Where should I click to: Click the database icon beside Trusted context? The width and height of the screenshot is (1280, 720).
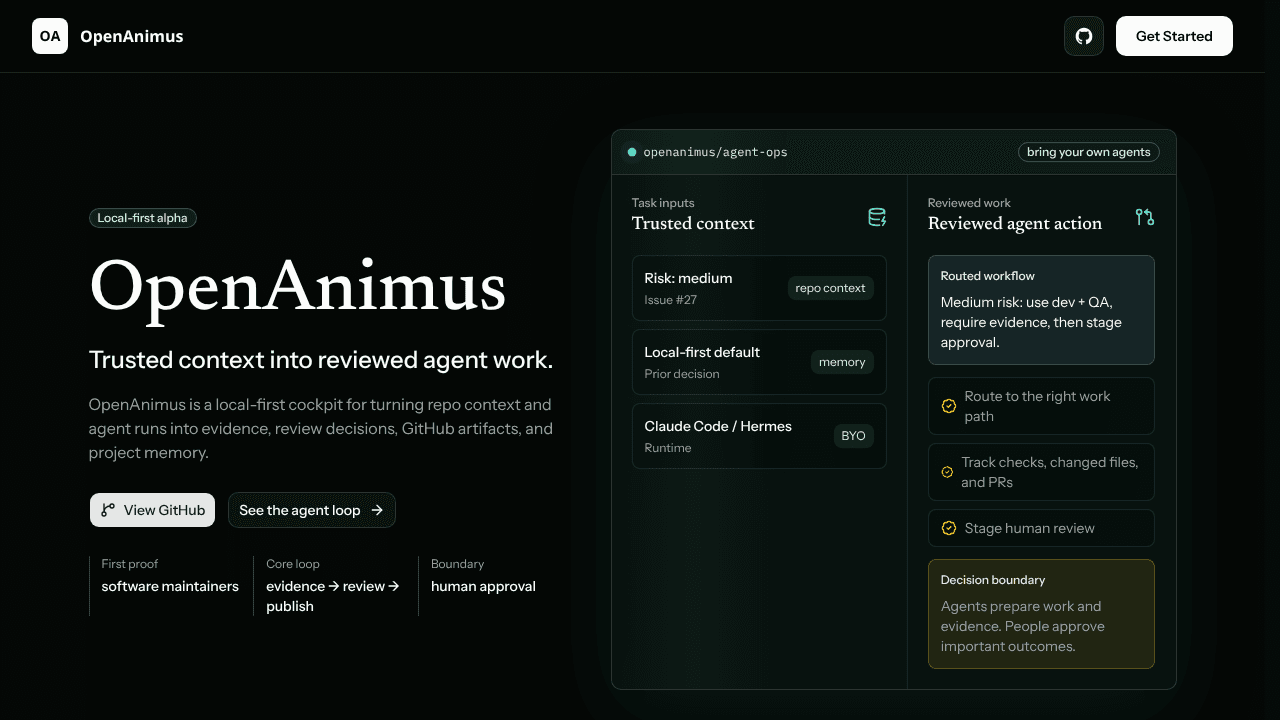point(877,217)
